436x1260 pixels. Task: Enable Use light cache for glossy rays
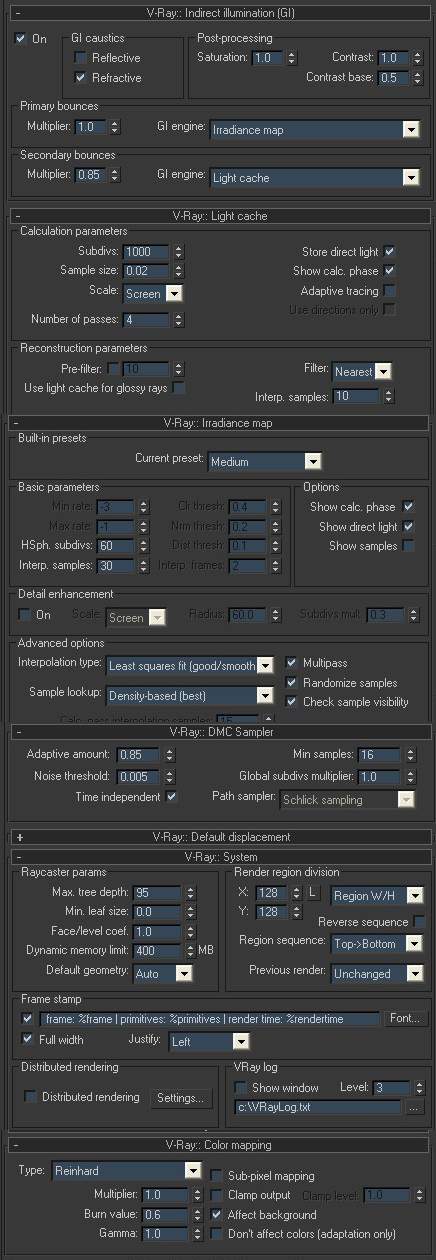(179, 388)
